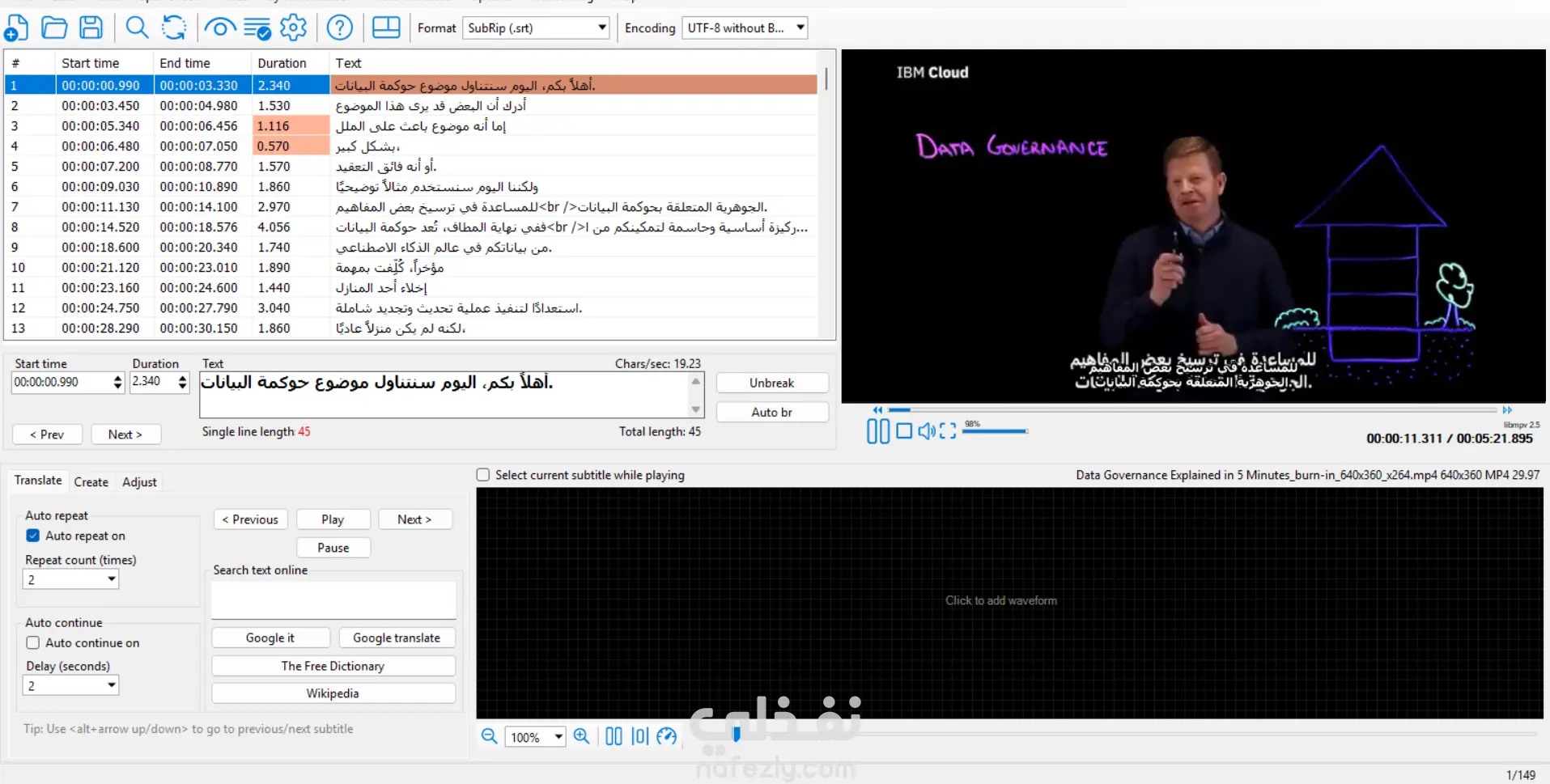Click the video rewind double-arrow icon

tap(877, 410)
